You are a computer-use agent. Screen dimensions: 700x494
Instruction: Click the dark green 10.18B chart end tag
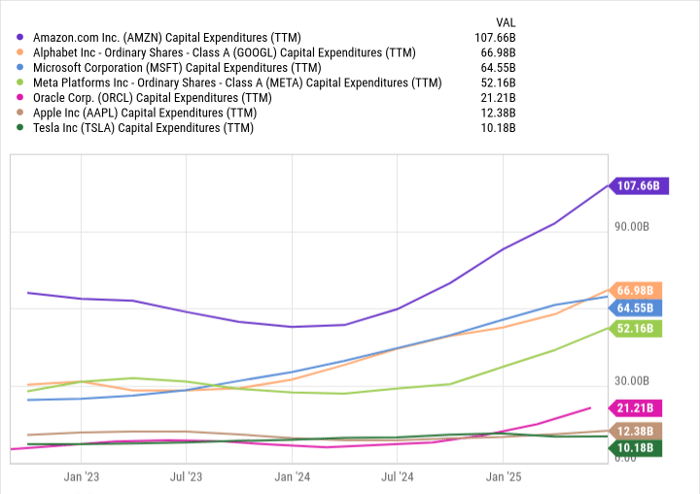635,448
